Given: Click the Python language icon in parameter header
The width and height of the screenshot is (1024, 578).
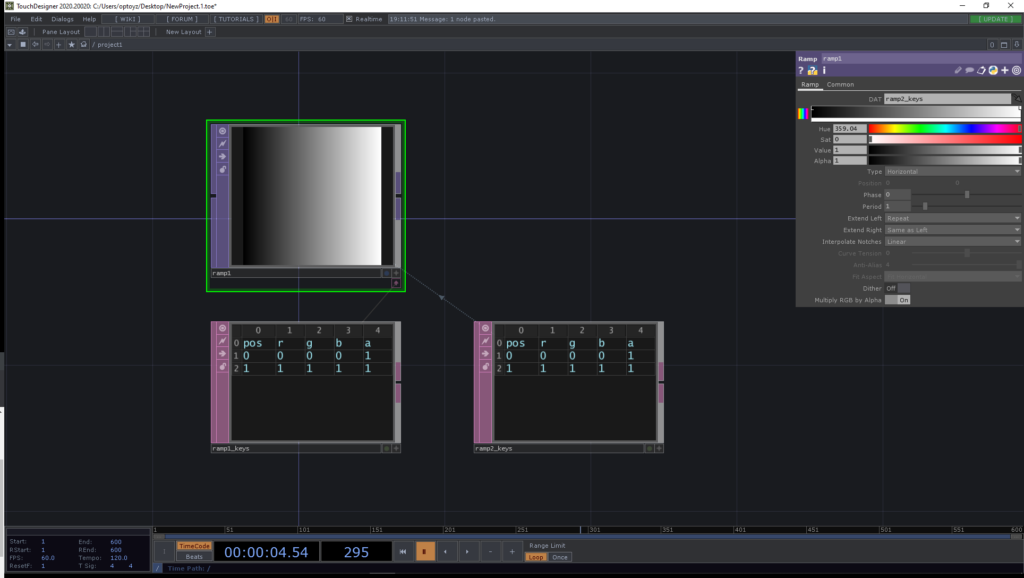Looking at the screenshot, I should [x=993, y=71].
